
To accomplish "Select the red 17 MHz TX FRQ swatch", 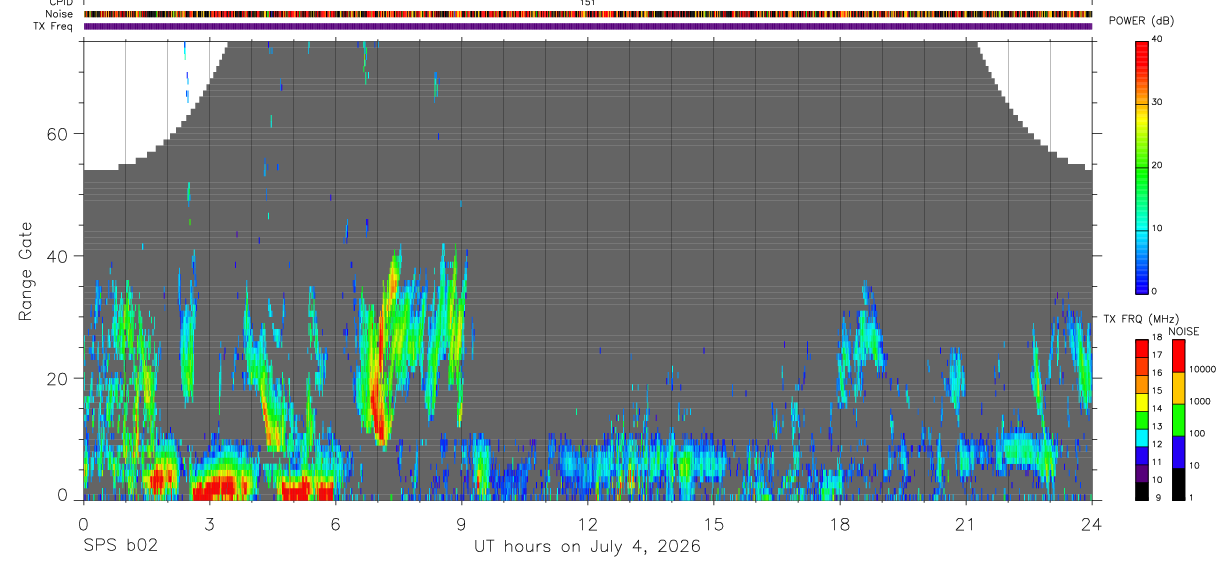I will tap(1142, 354).
